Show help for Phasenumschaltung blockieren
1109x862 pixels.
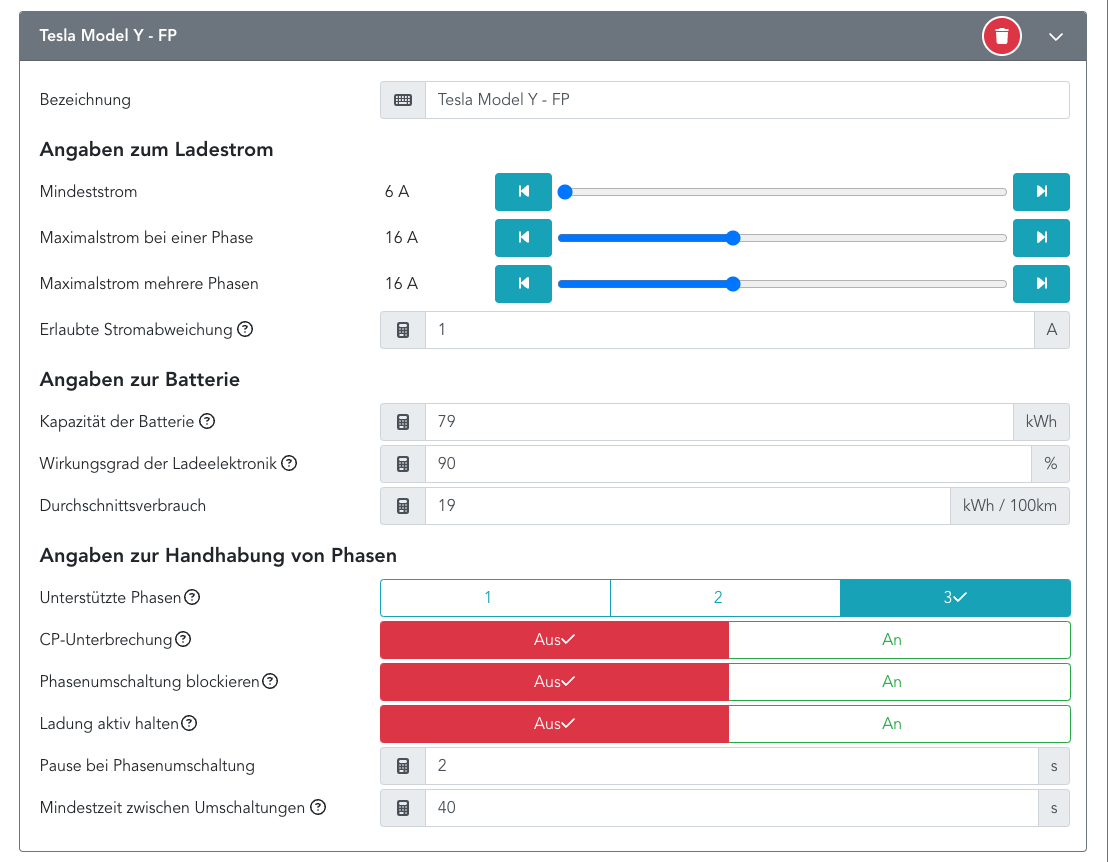click(x=270, y=681)
